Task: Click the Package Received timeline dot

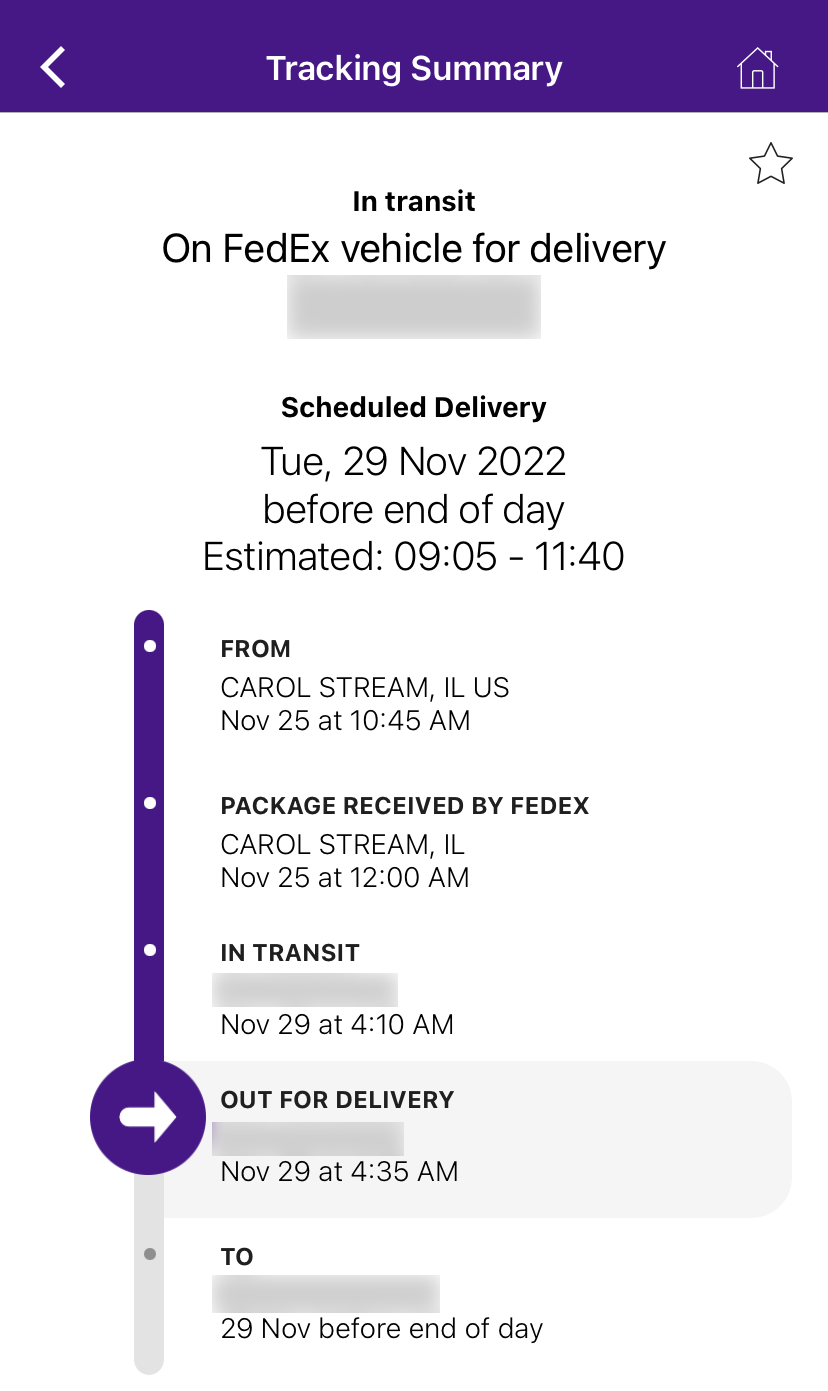Action: click(149, 803)
